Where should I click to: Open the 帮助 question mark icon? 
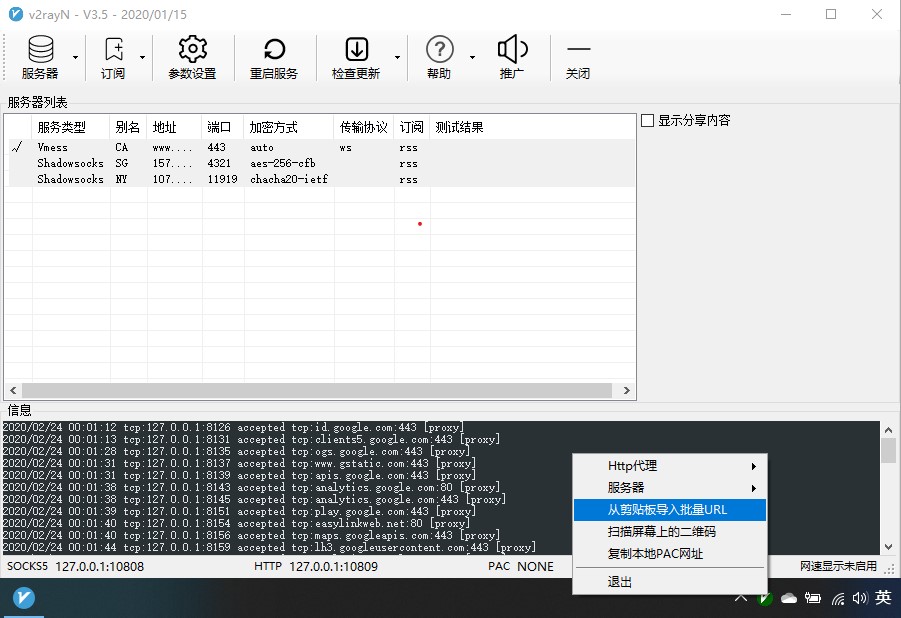(x=439, y=50)
